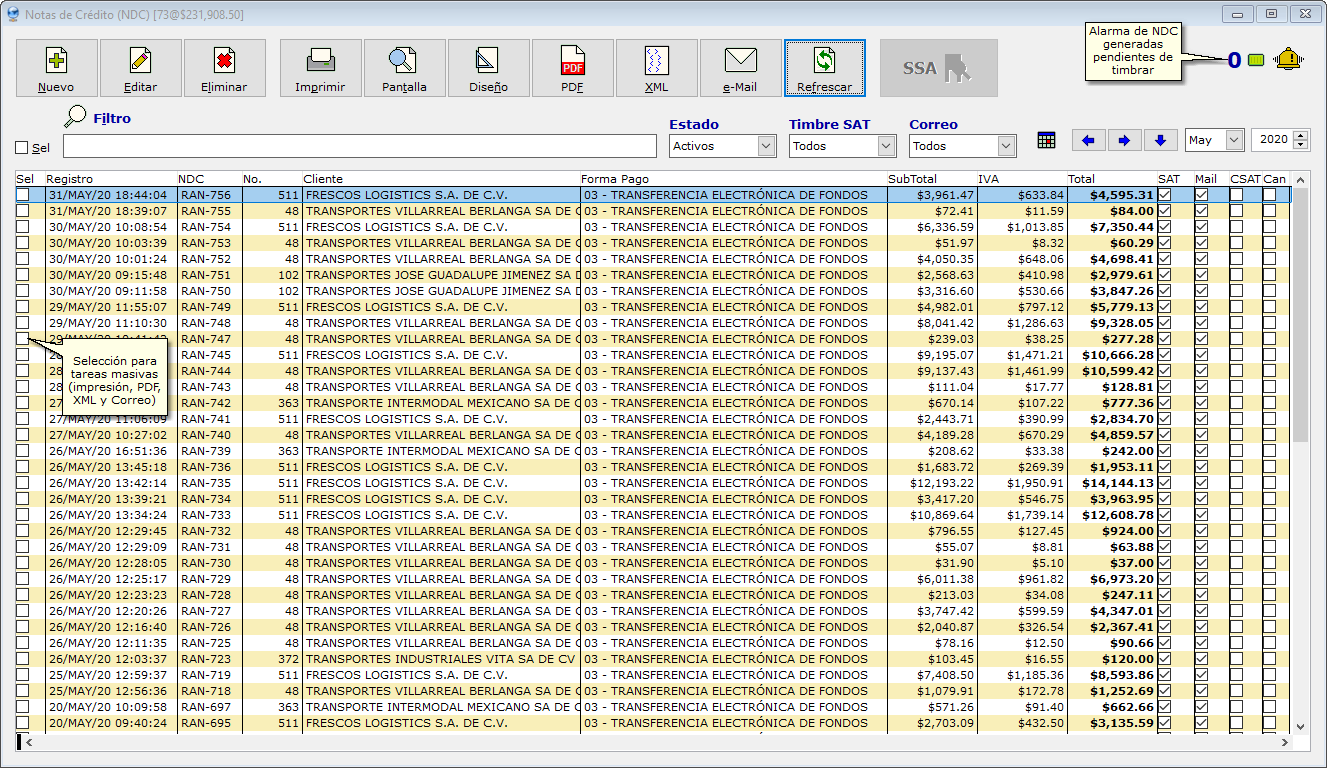This screenshot has height=768, width=1327.
Task: Click the Pantalla preview button
Action: [404, 68]
